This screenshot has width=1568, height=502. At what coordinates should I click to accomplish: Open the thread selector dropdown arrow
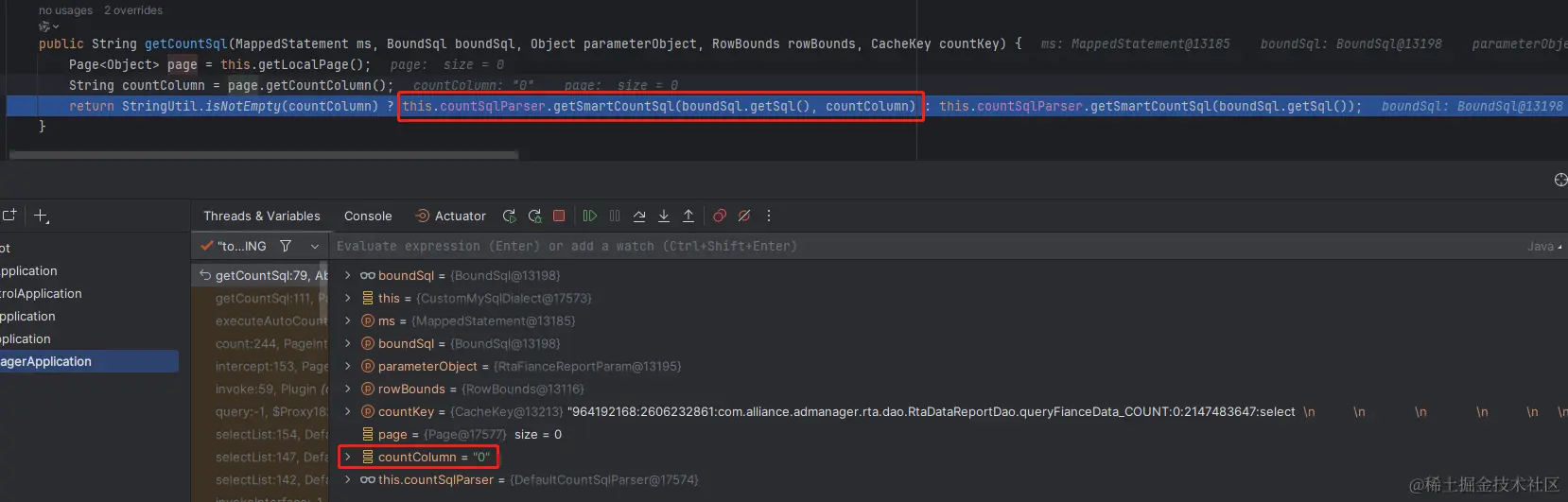[x=315, y=246]
